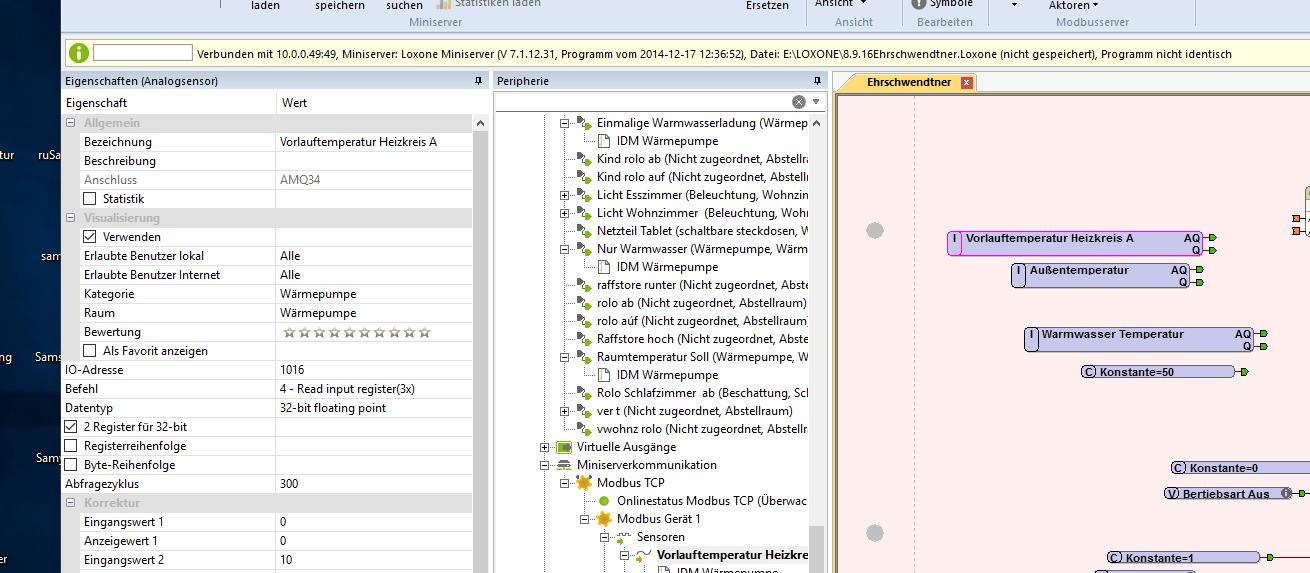Click the green info status icon
This screenshot has width=1310, height=573.
(78, 53)
